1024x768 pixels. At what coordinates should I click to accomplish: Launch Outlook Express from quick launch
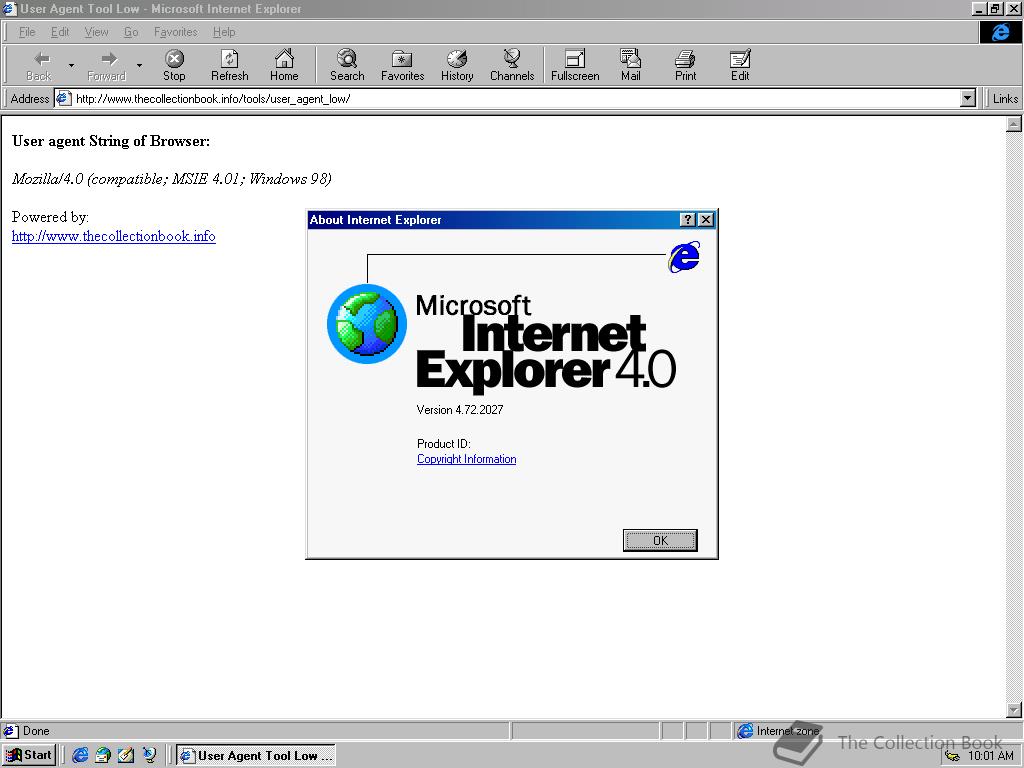(x=103, y=755)
